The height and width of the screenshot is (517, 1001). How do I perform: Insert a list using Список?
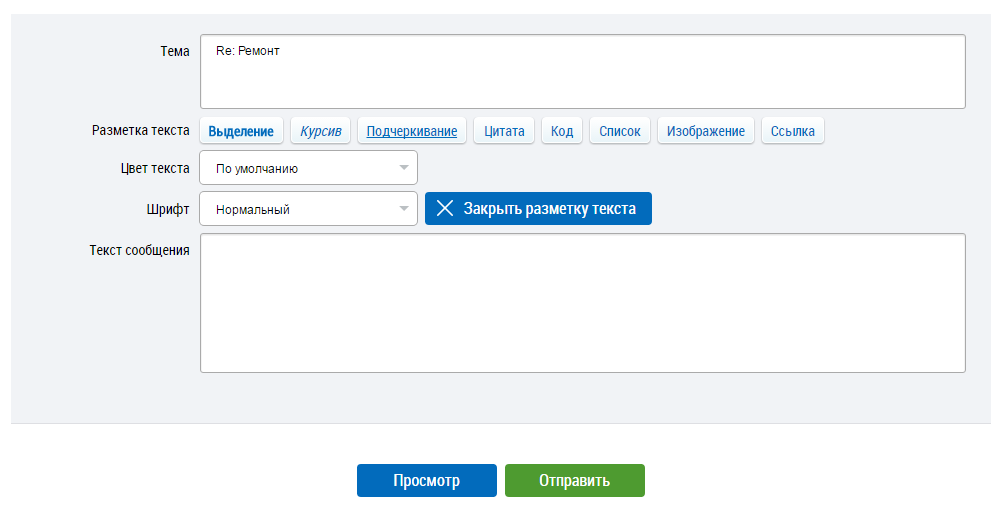click(x=620, y=131)
